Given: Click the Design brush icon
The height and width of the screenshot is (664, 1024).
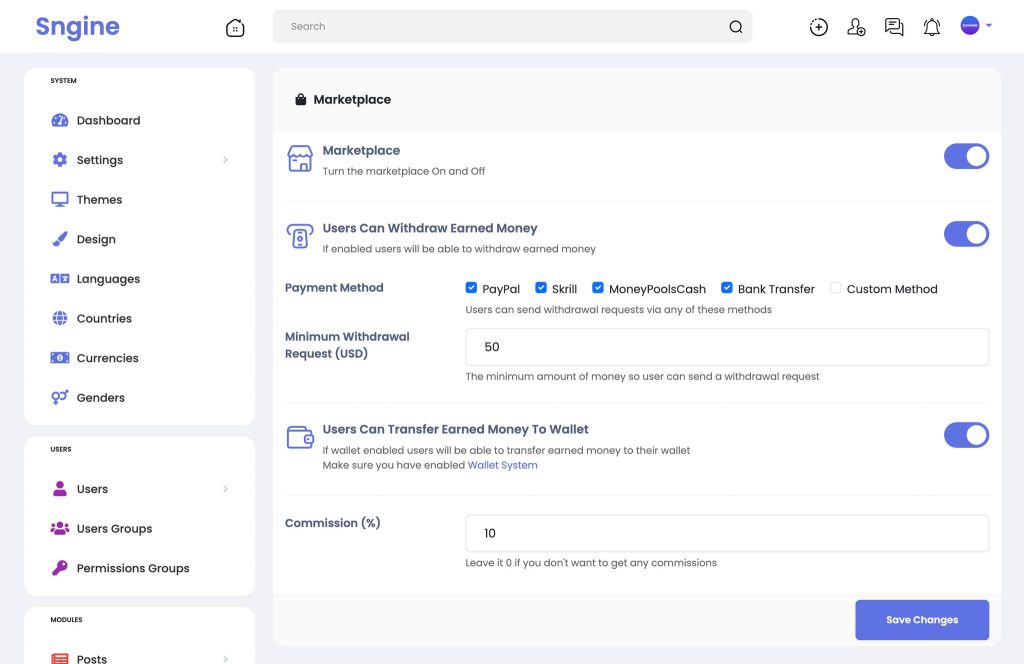Looking at the screenshot, I should pos(59,239).
